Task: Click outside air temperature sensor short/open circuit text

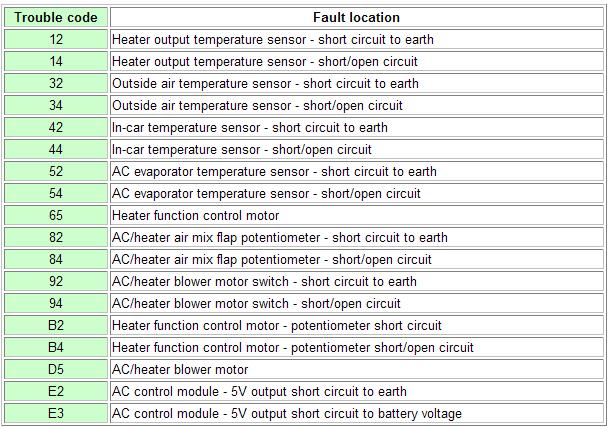Action: point(257,106)
